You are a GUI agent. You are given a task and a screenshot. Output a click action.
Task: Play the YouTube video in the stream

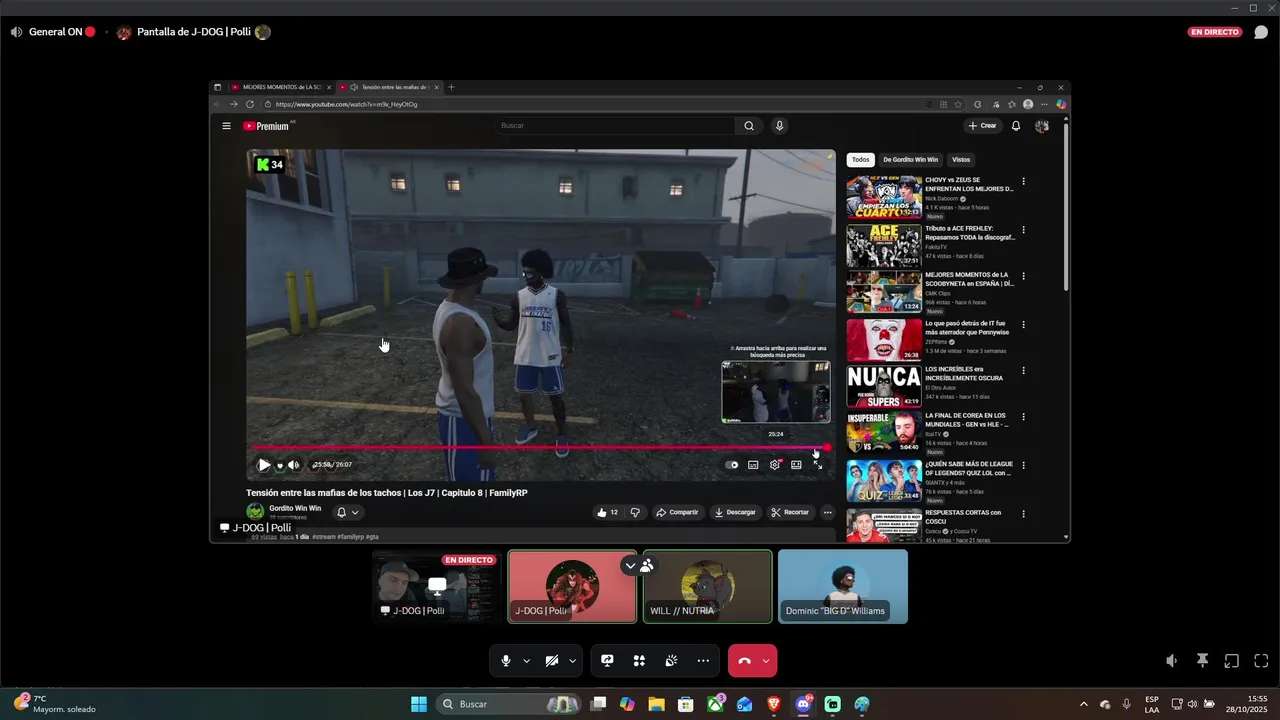coord(263,465)
